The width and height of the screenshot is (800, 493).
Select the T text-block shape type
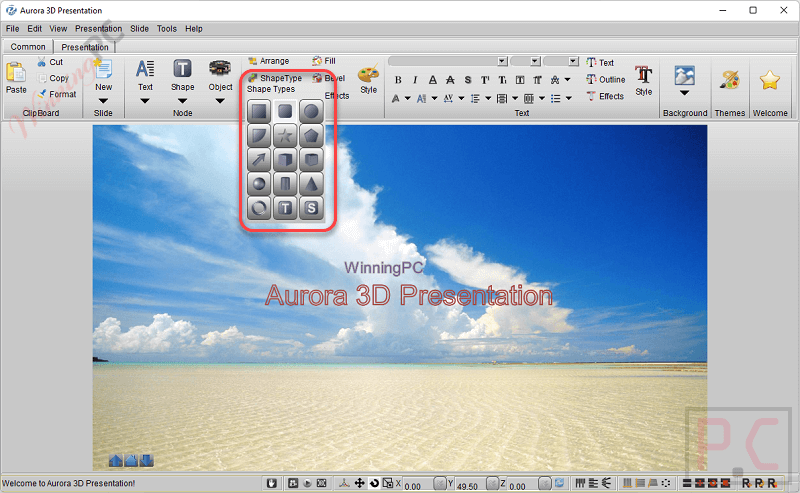(285, 208)
